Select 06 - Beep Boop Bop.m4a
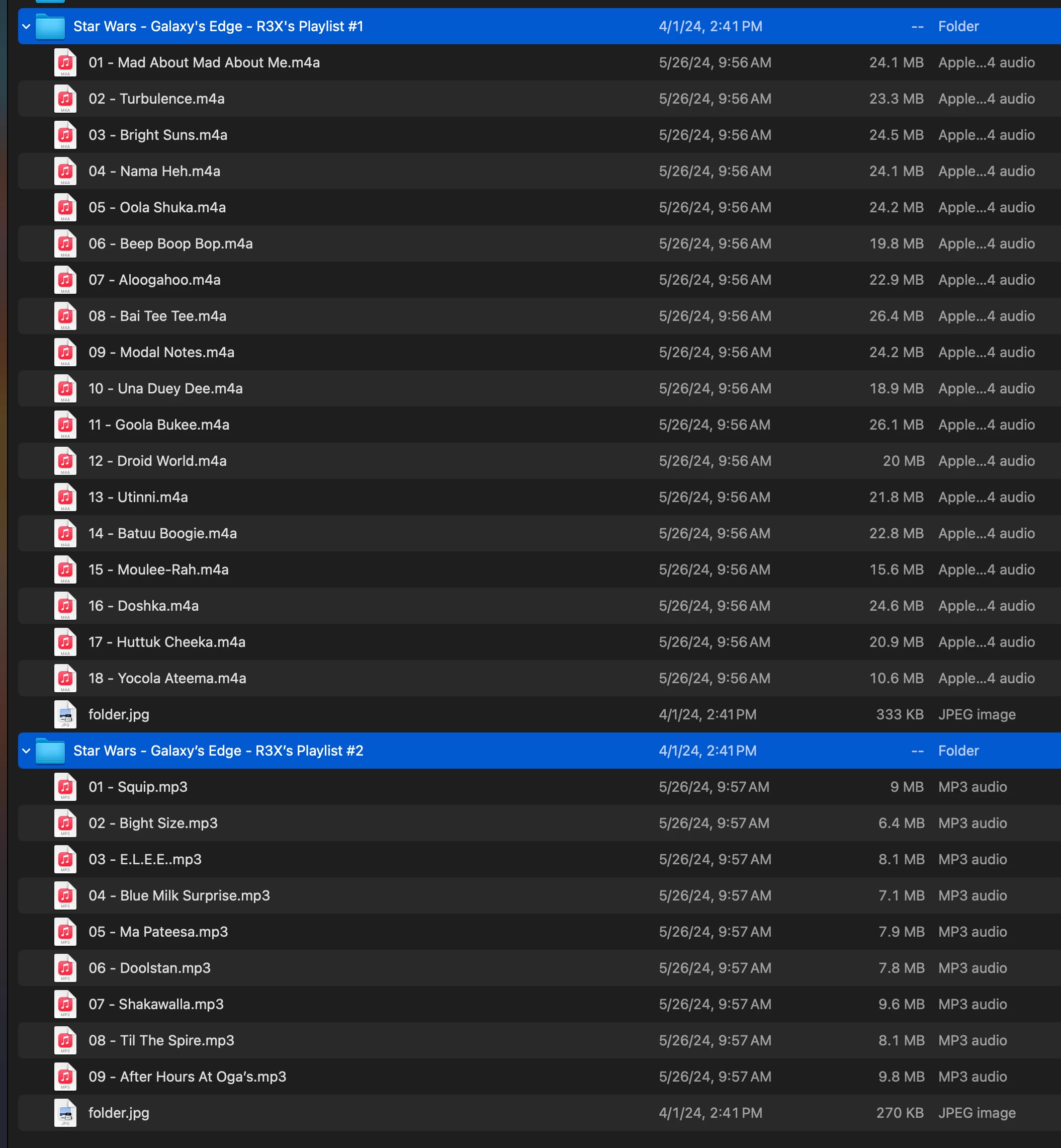This screenshot has height=1148, width=1061. click(170, 243)
